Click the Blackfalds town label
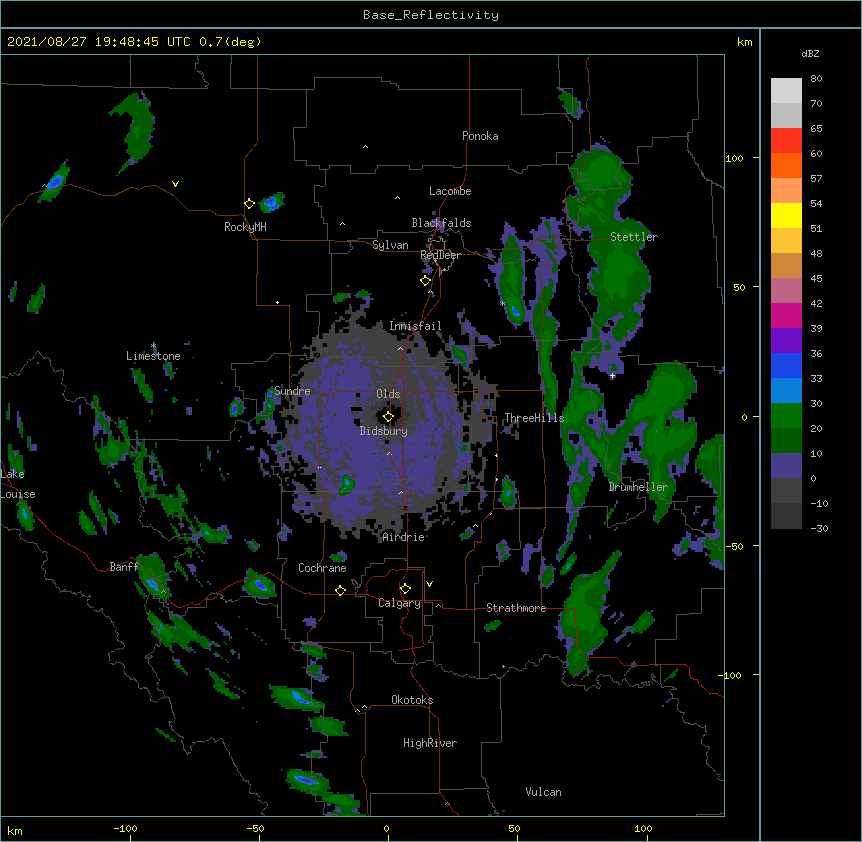Image resolution: width=862 pixels, height=842 pixels. coord(441,223)
